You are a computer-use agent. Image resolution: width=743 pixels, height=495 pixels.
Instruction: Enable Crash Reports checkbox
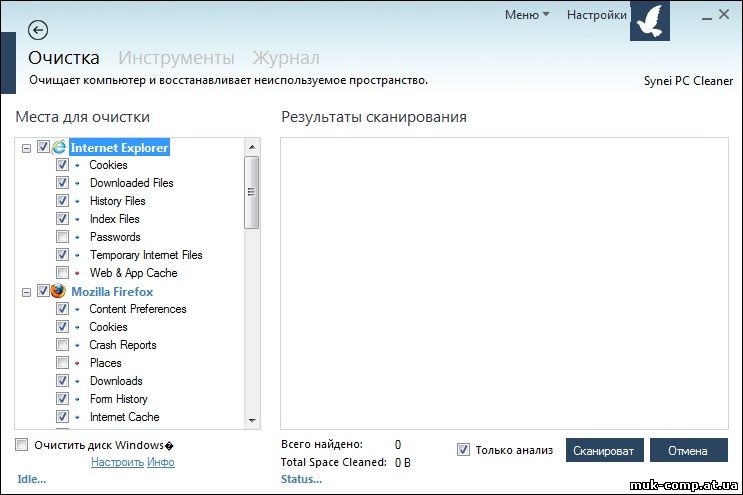[x=62, y=344]
